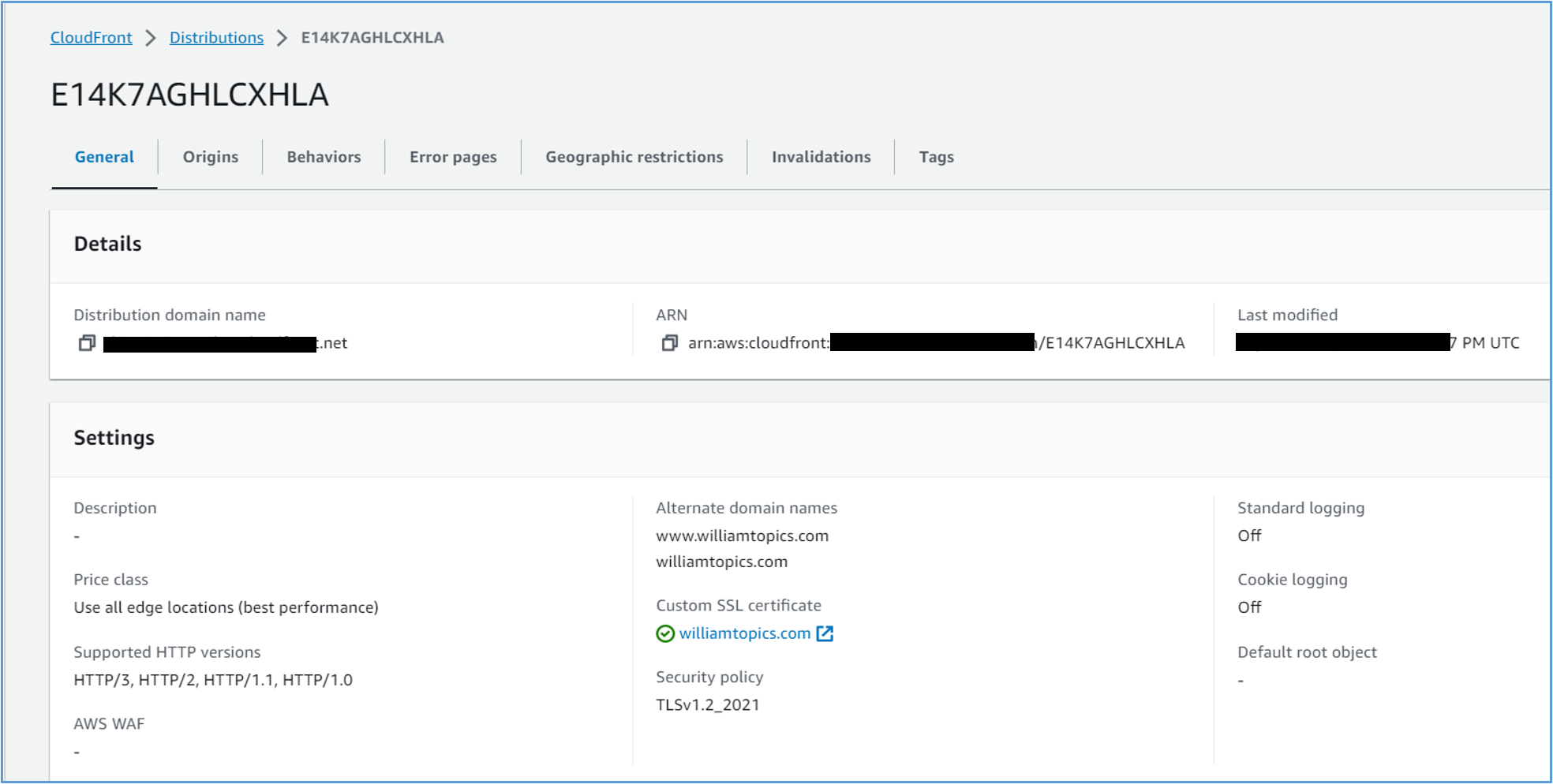The height and width of the screenshot is (784, 1553).
Task: Navigate to the Distributions list
Action: 216,37
